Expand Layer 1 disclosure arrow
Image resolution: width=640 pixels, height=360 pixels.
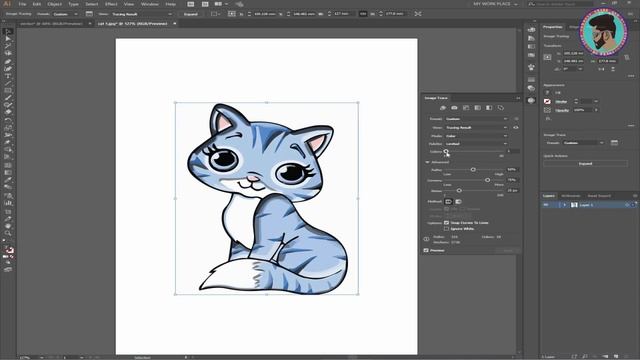pyautogui.click(x=565, y=205)
